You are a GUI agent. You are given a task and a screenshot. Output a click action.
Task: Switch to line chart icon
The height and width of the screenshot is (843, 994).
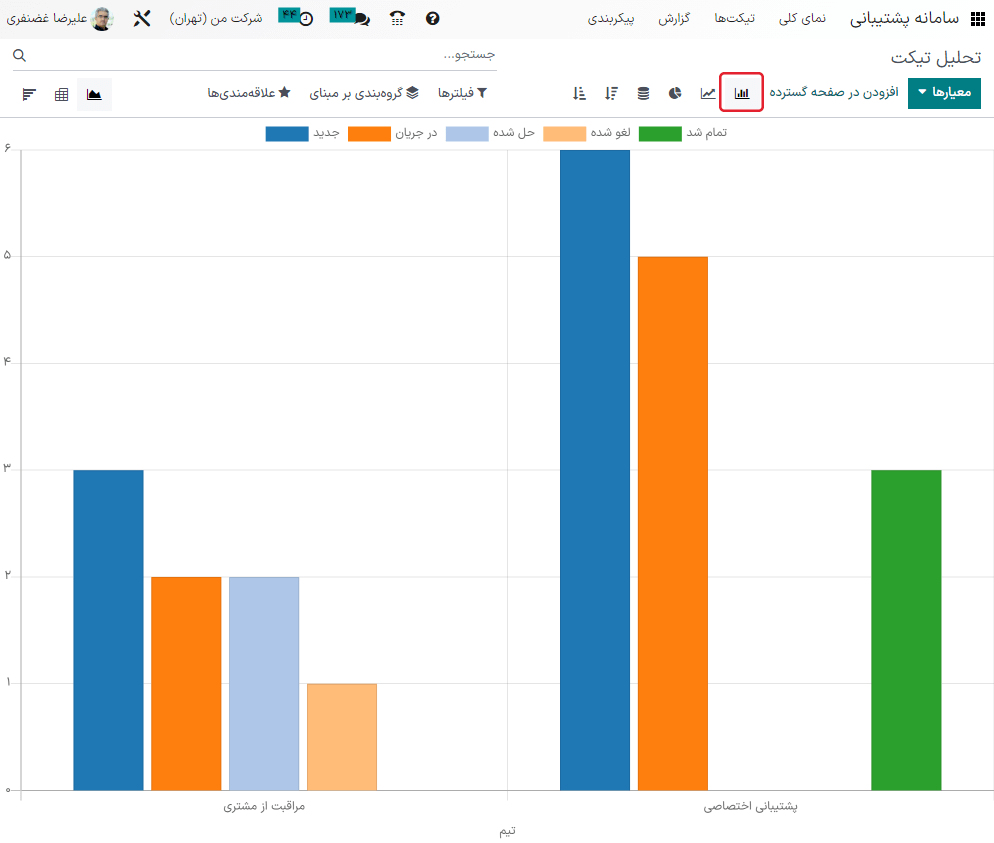pos(708,93)
